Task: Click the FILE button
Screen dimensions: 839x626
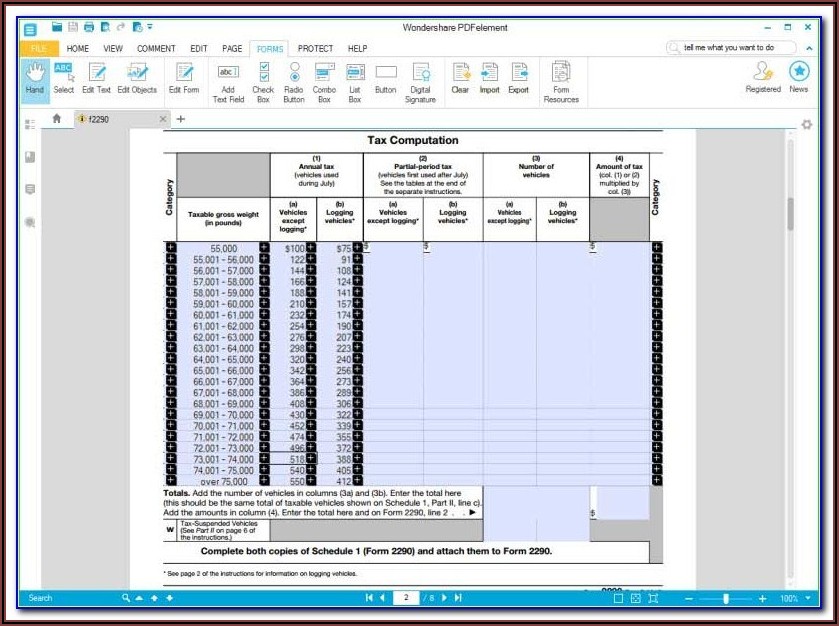Action: pos(39,48)
